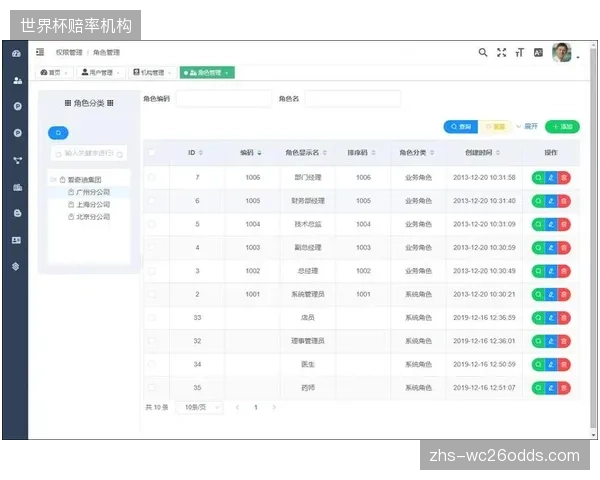Toggle the select-all checkbox in table header

click(x=152, y=152)
